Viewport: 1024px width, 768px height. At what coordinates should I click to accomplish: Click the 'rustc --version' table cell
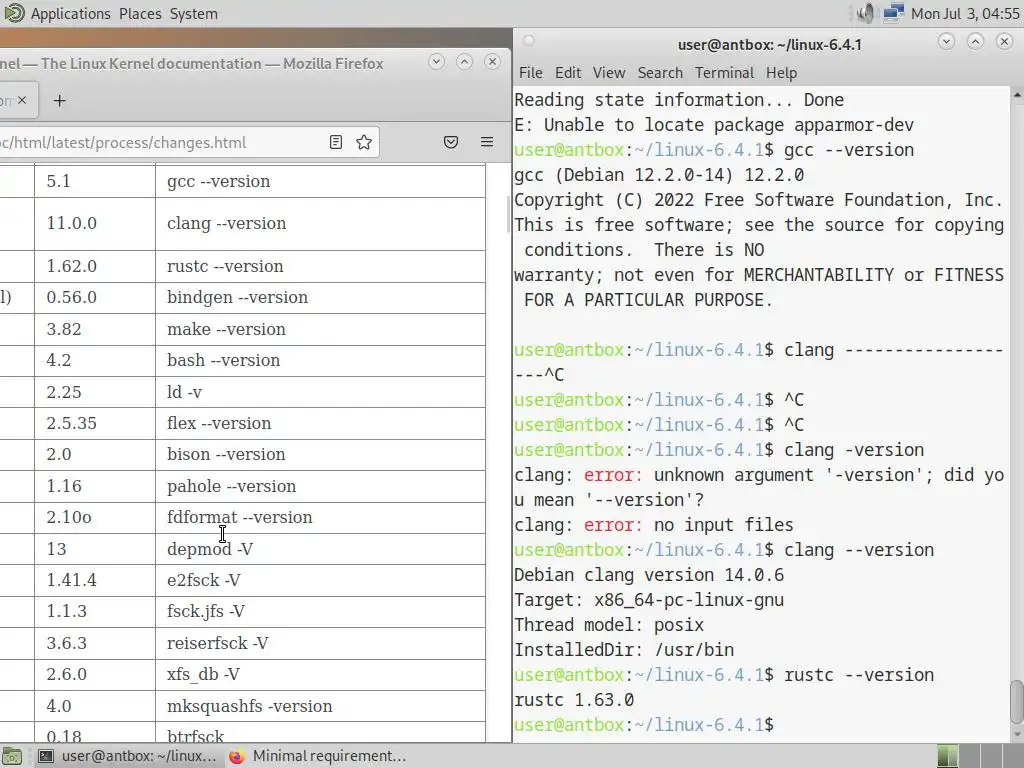(x=320, y=266)
